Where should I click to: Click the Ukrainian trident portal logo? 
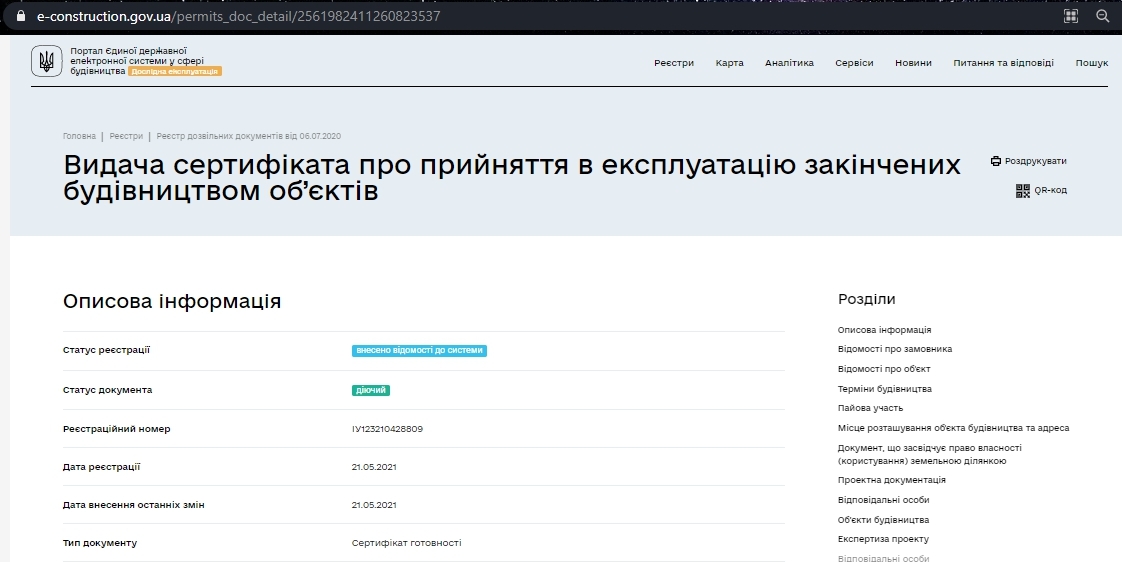tap(47, 61)
